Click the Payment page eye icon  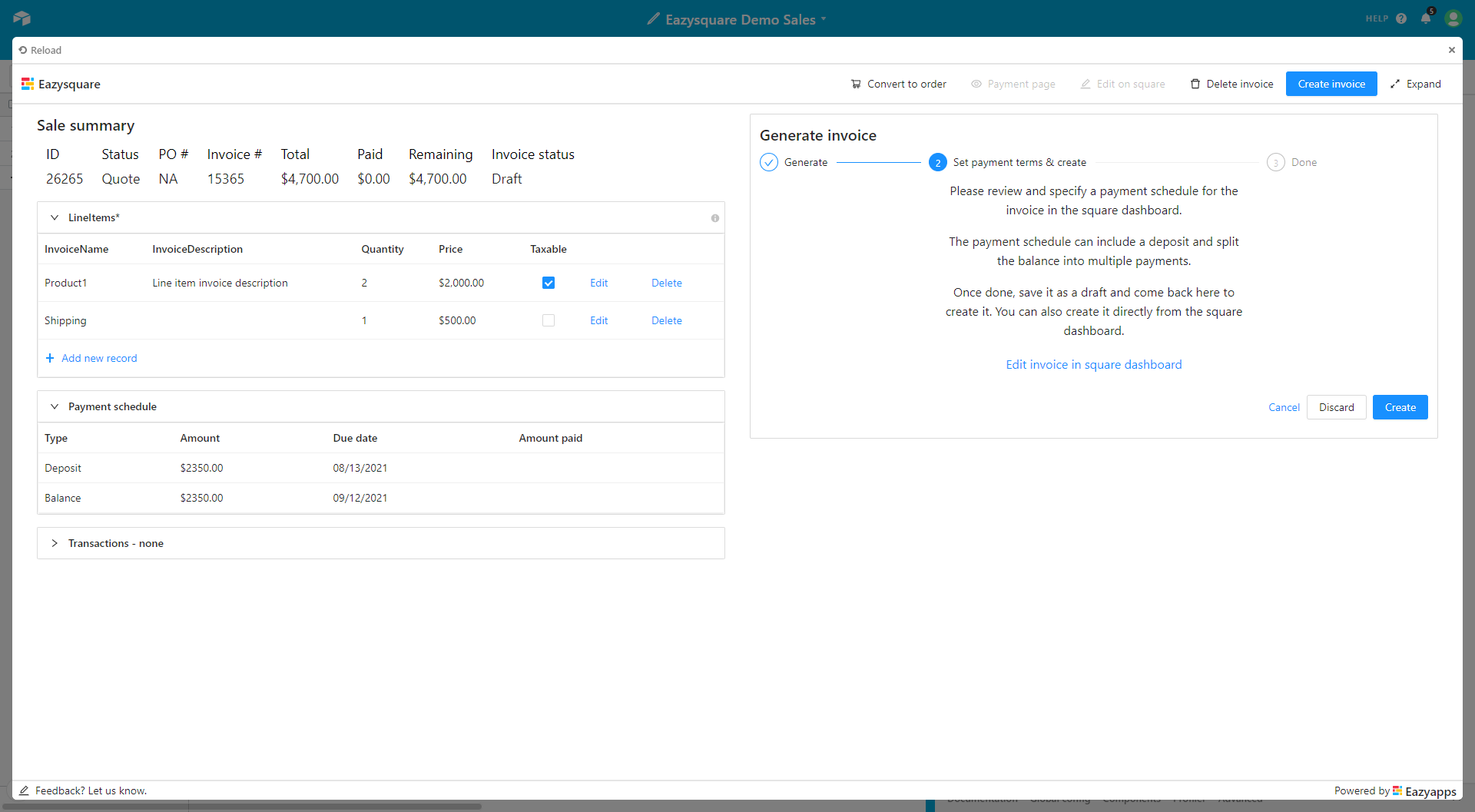[x=976, y=84]
